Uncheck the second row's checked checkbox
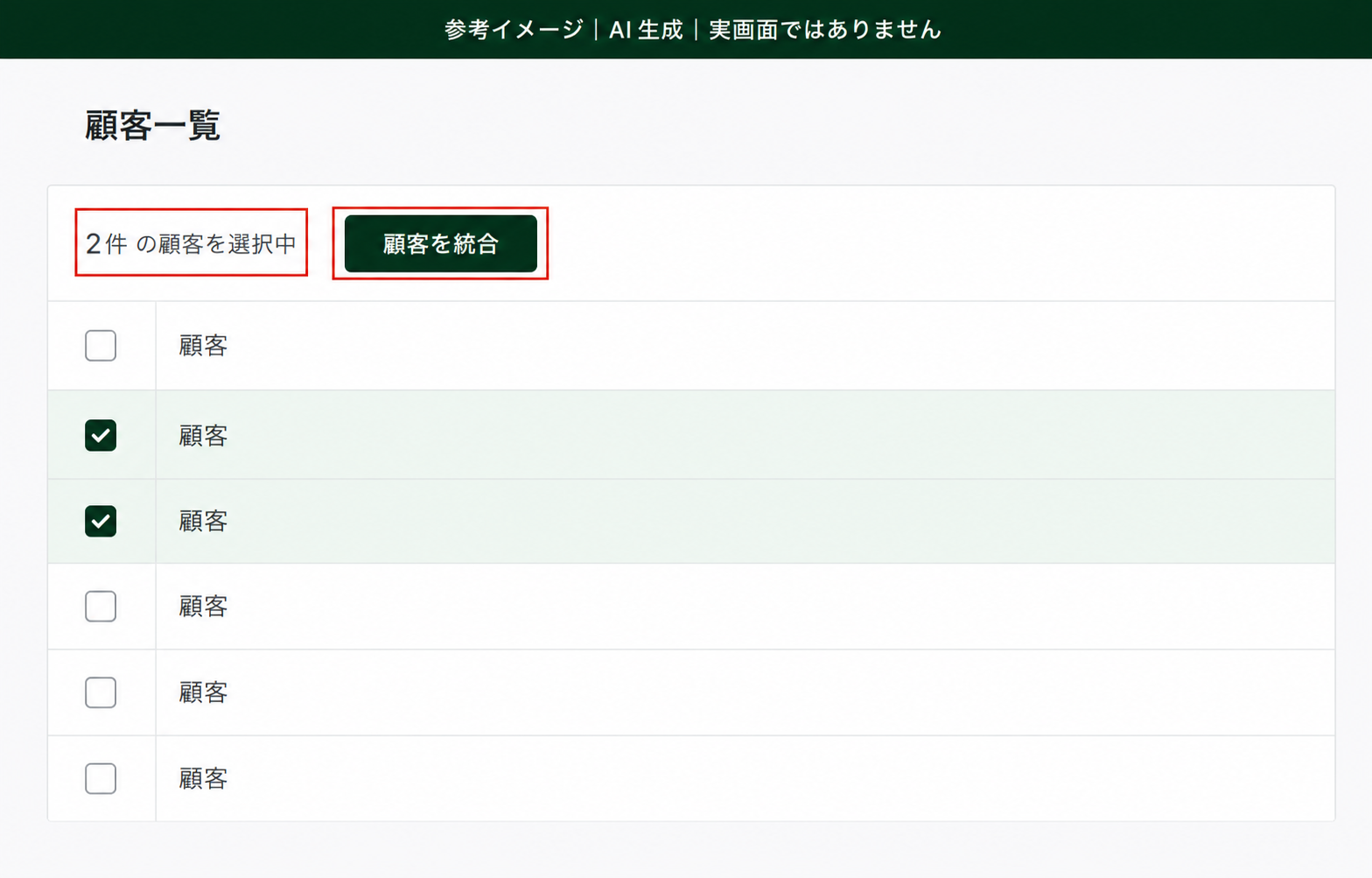 point(101,435)
